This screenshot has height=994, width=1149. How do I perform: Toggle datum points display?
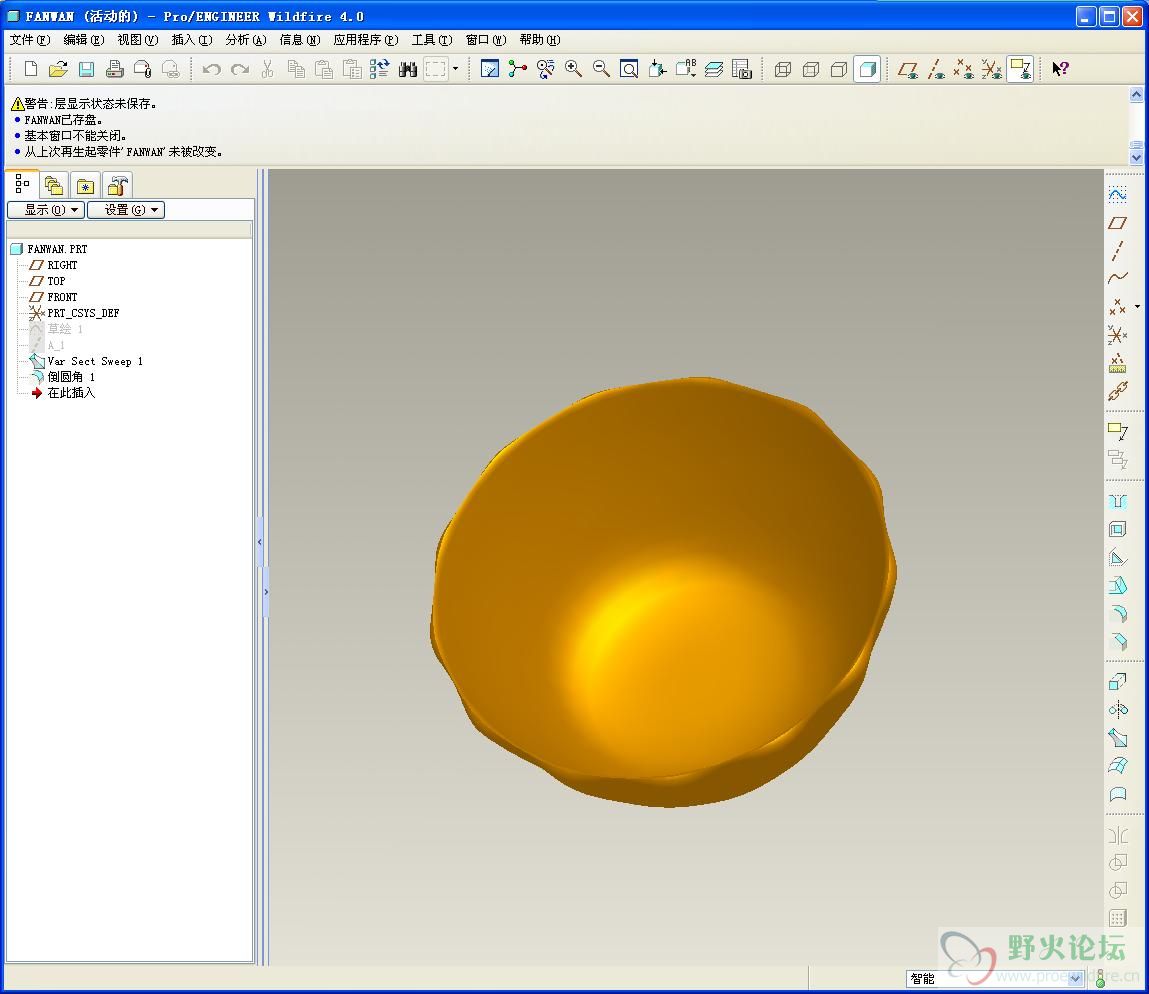click(x=964, y=69)
